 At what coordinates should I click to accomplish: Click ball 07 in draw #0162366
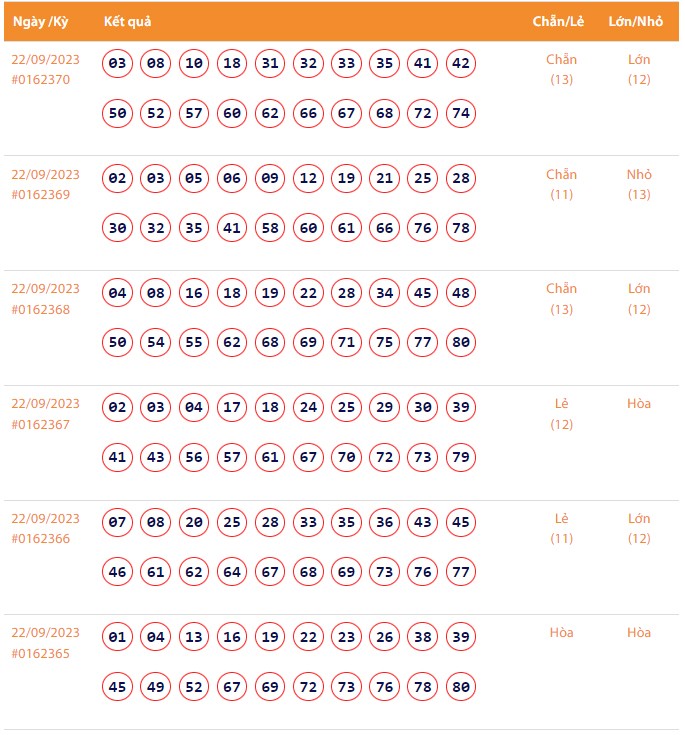point(118,522)
